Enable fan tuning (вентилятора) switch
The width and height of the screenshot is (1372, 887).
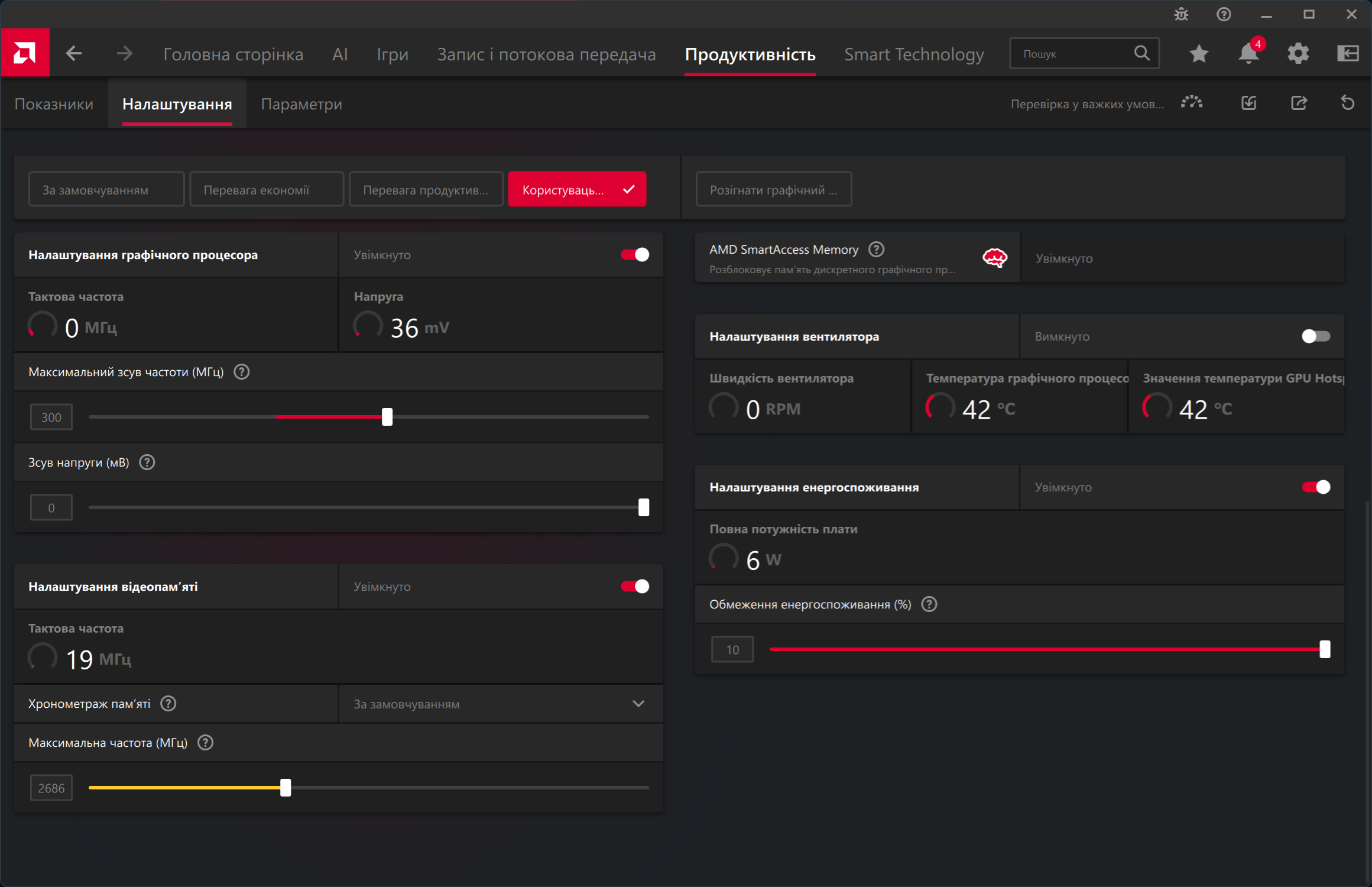tap(1316, 336)
